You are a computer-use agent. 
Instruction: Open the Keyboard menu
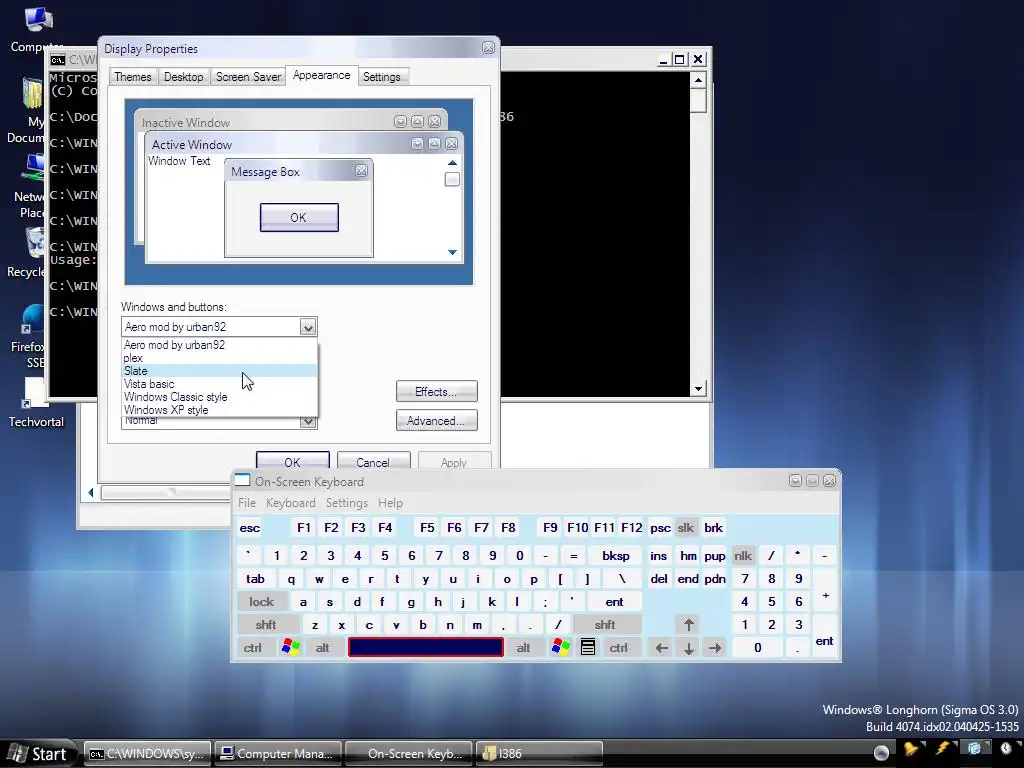coord(291,503)
